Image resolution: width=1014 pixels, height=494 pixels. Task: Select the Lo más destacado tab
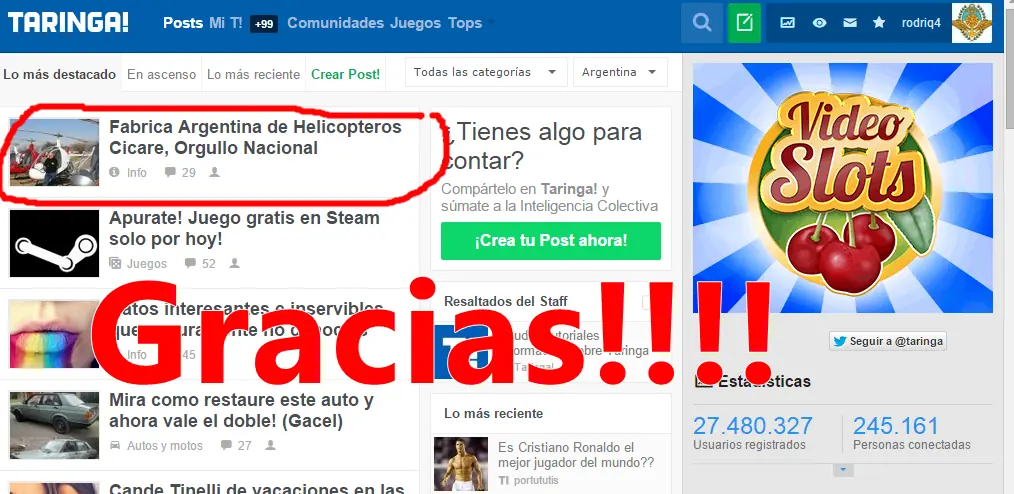point(59,74)
